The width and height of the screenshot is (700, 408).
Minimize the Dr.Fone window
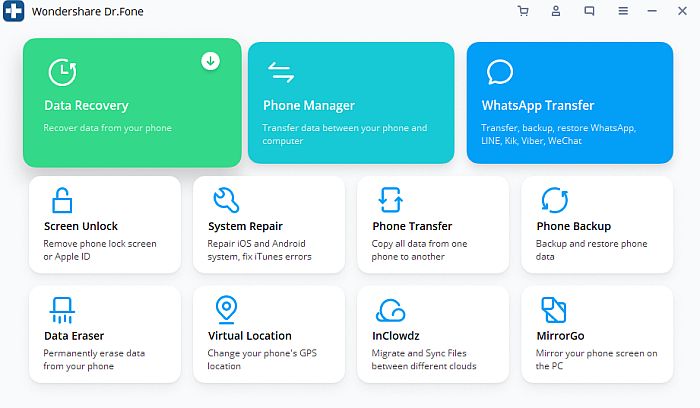[652, 11]
